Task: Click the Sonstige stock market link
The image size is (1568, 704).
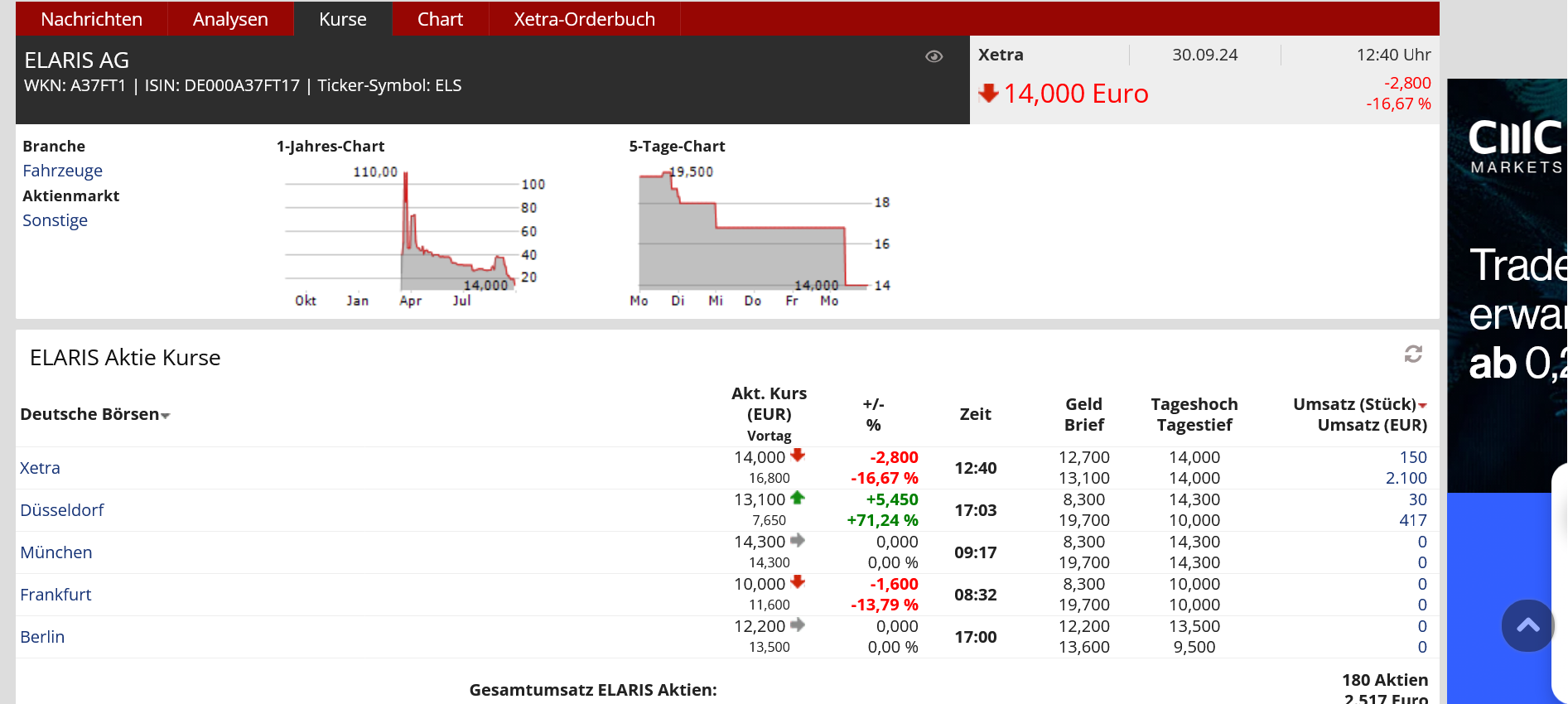Action: 55,220
